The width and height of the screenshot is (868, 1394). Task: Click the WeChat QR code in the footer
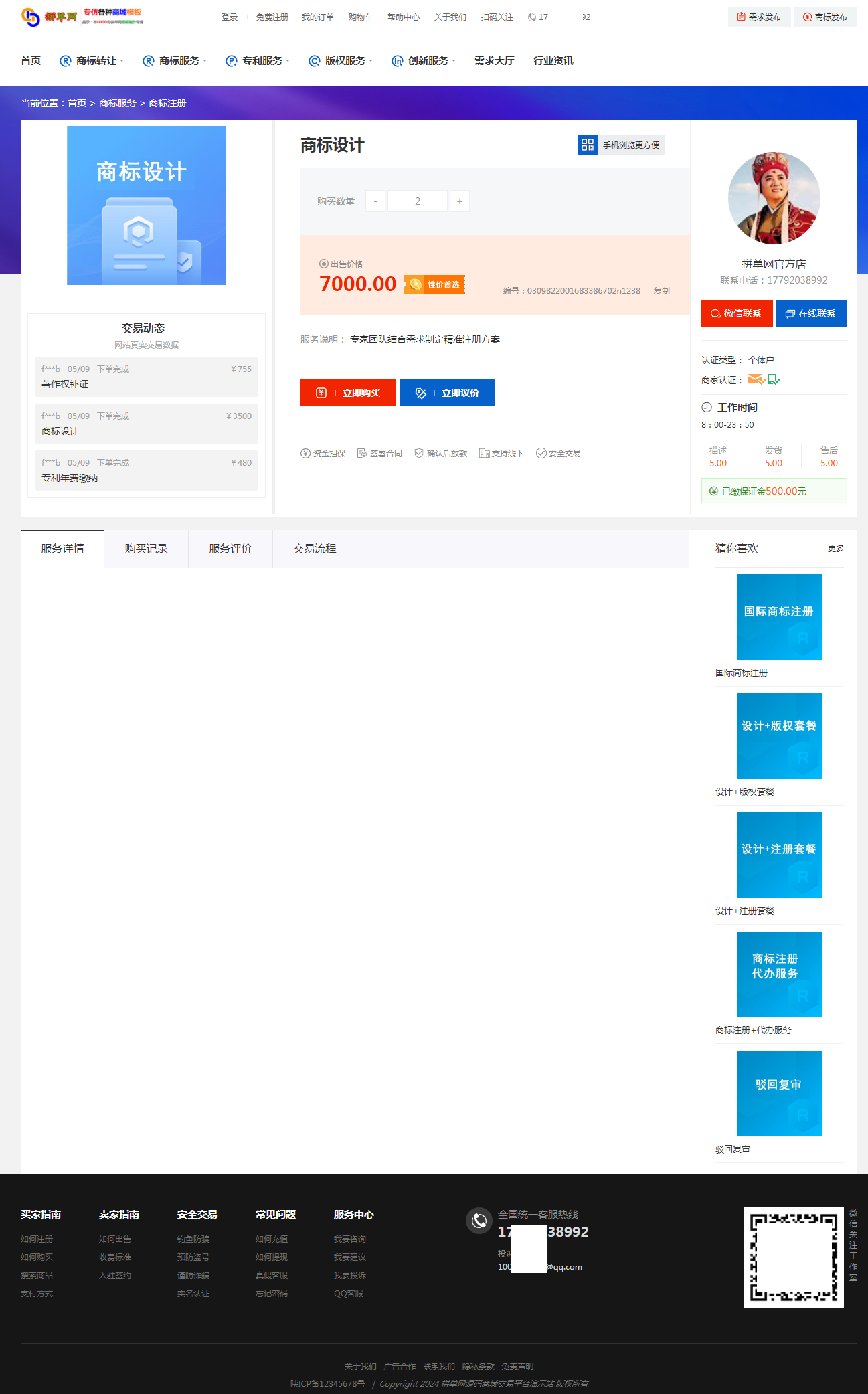pyautogui.click(x=794, y=1257)
